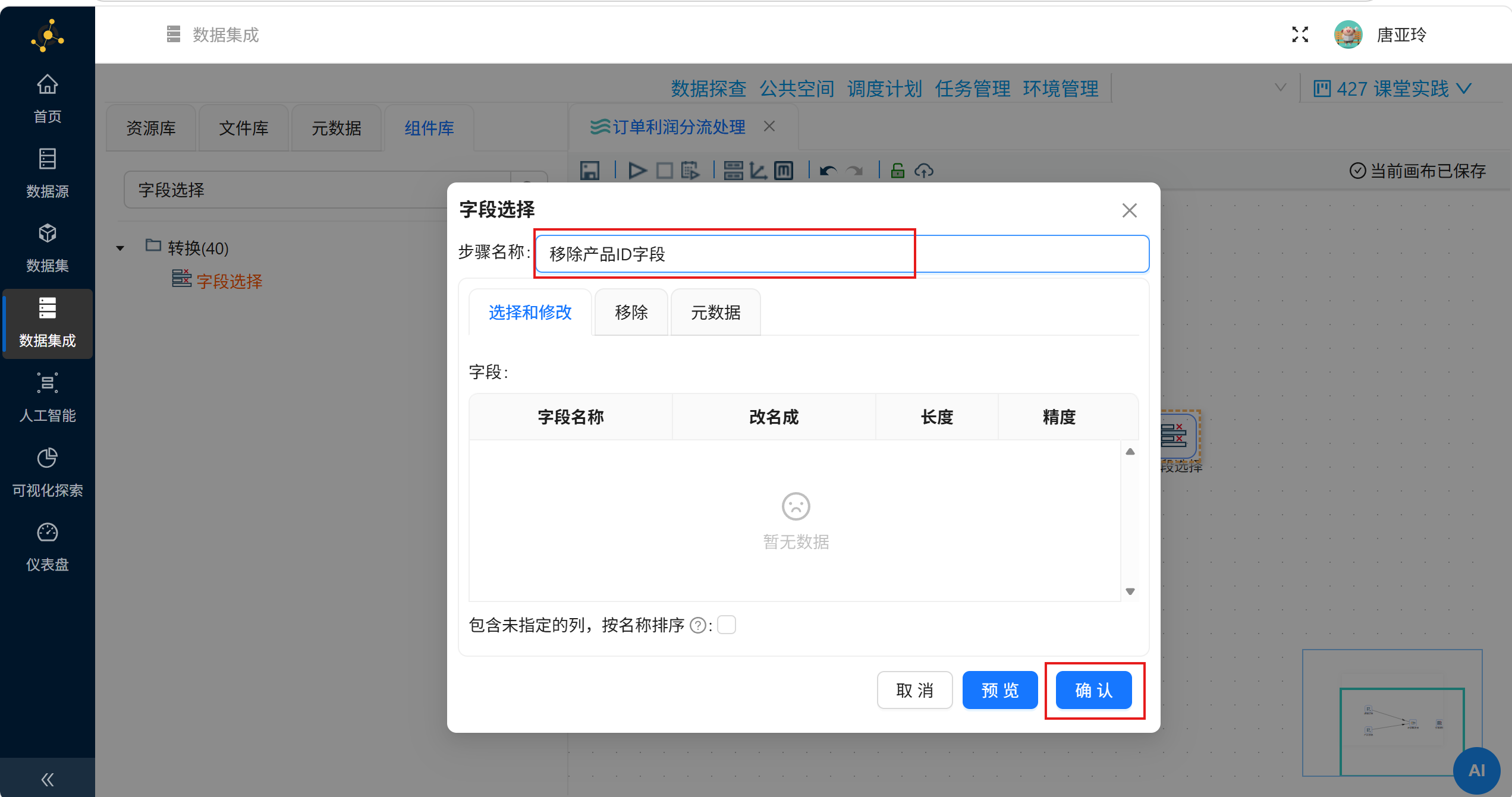
Task: Collapse the left sidebar with double-chevron
Action: coord(47,779)
